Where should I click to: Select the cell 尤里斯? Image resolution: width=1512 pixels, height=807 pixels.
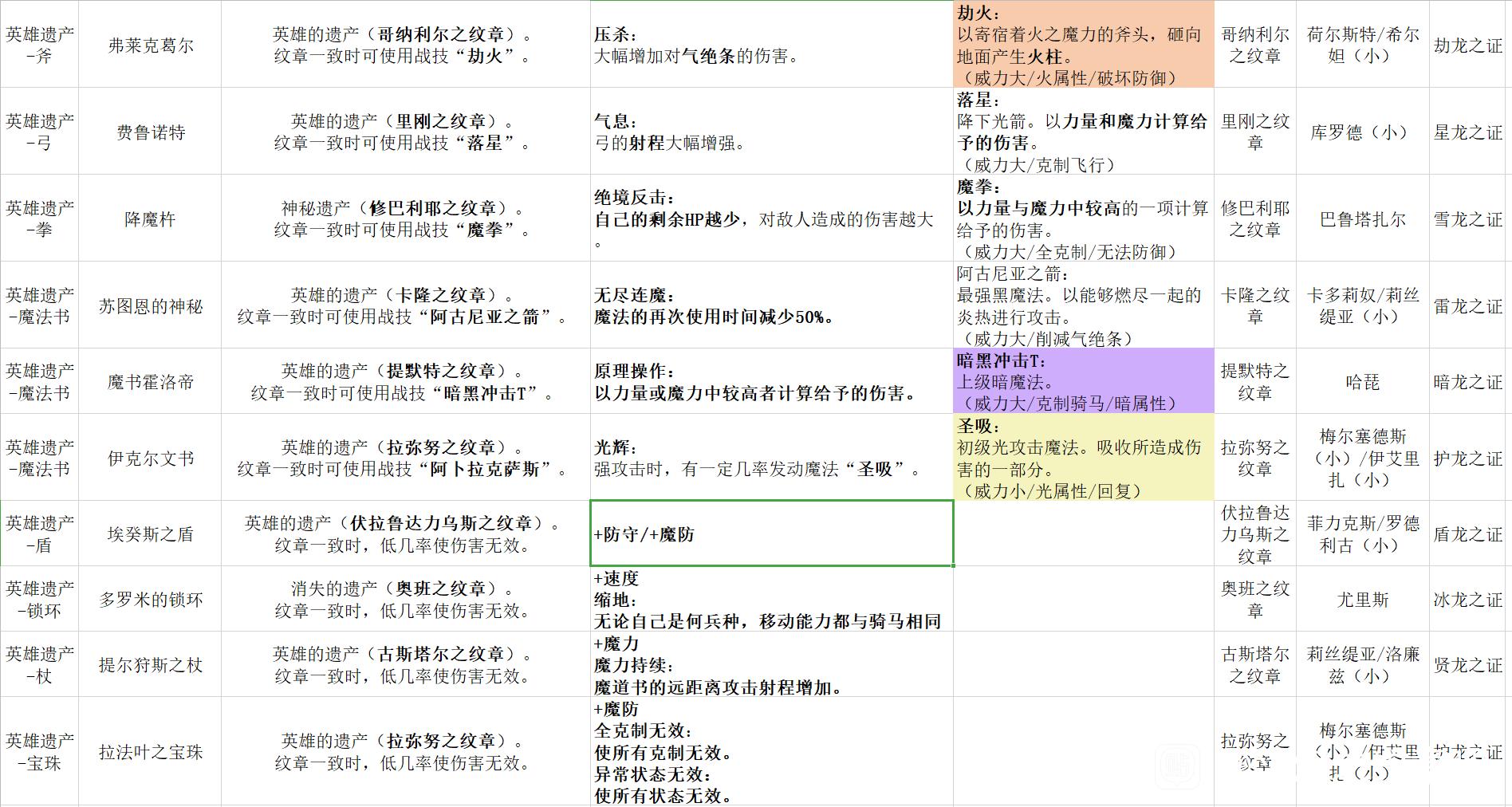coord(1363,599)
